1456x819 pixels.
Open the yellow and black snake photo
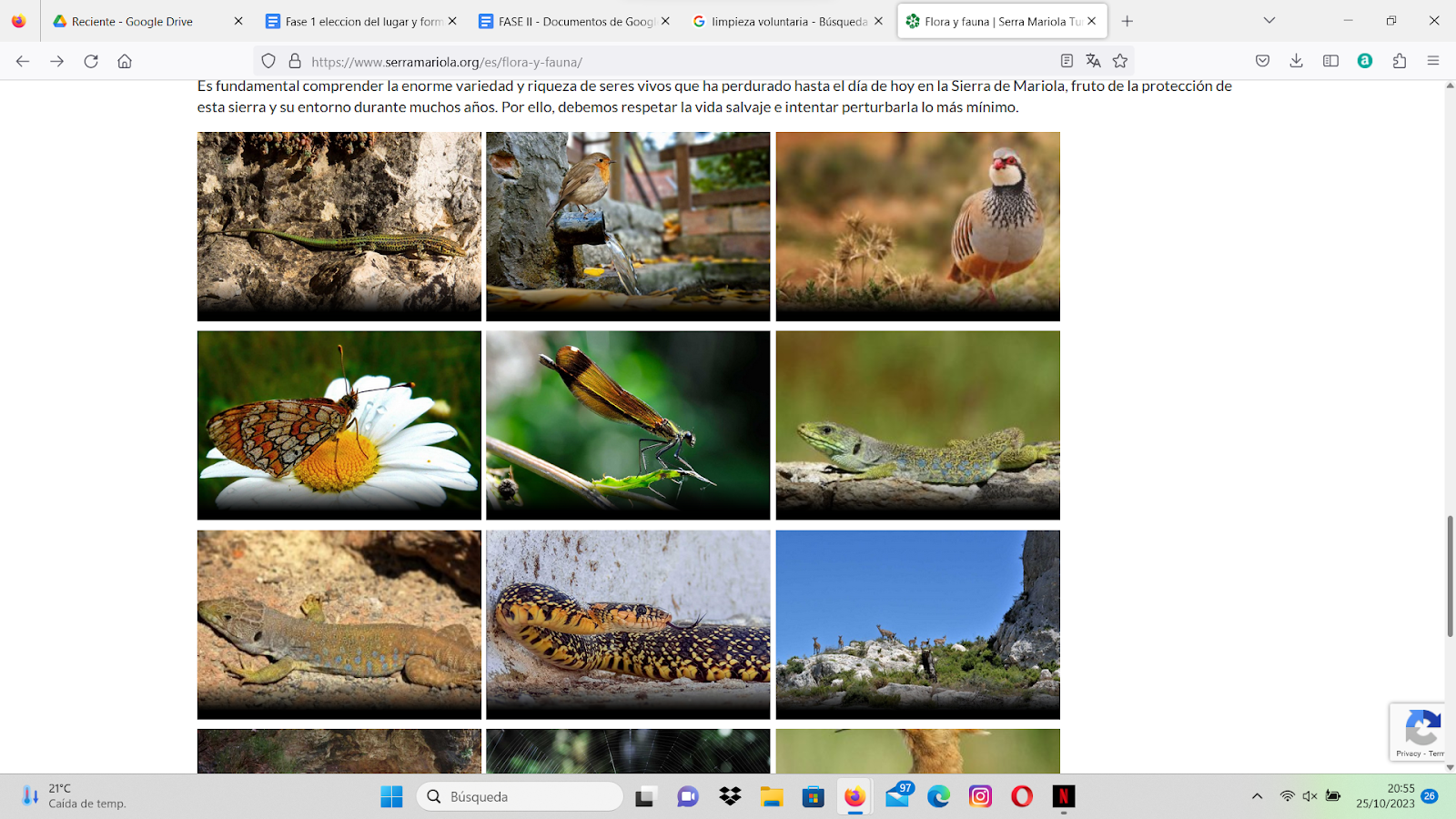(x=628, y=625)
